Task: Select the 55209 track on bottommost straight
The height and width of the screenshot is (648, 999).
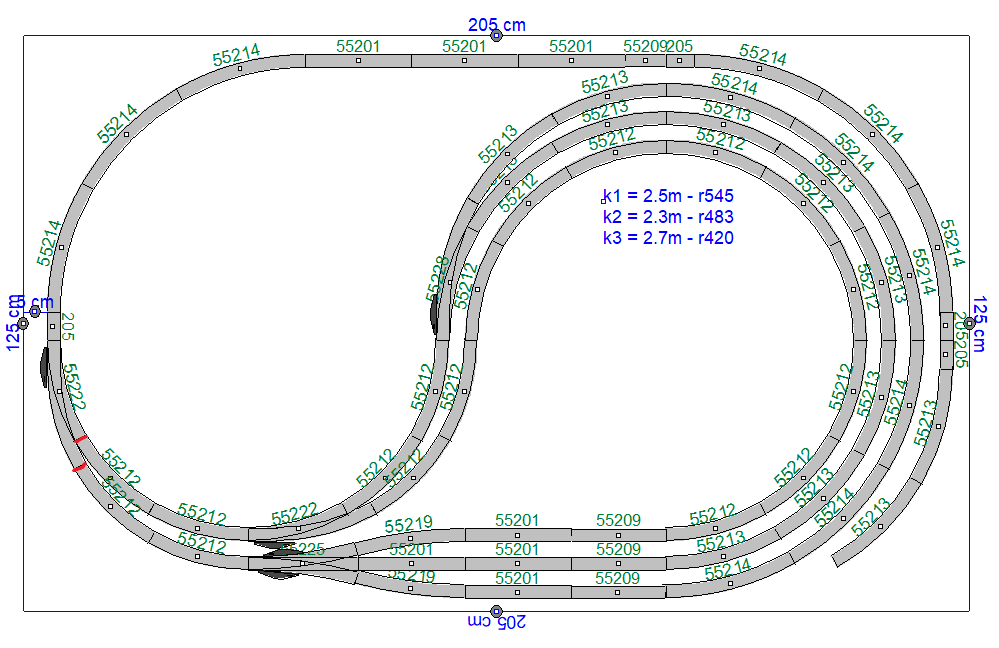Action: tap(617, 592)
